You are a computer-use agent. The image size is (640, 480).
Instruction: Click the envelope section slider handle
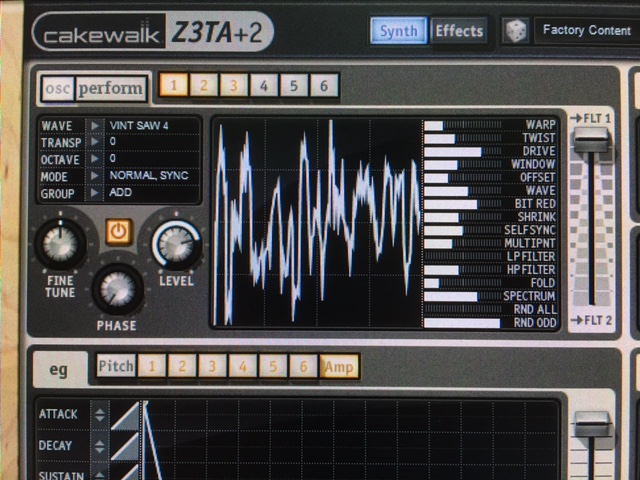[592, 424]
